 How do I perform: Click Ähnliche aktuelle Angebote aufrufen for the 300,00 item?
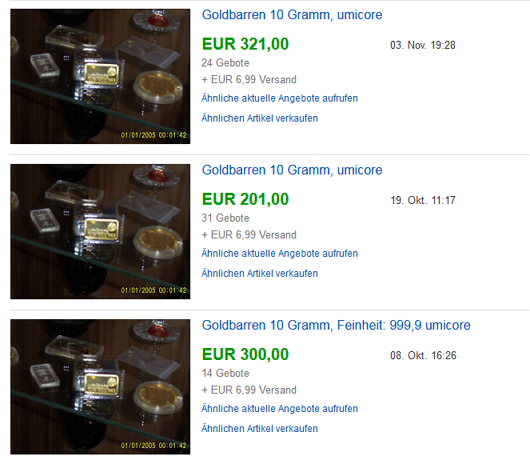click(x=280, y=409)
